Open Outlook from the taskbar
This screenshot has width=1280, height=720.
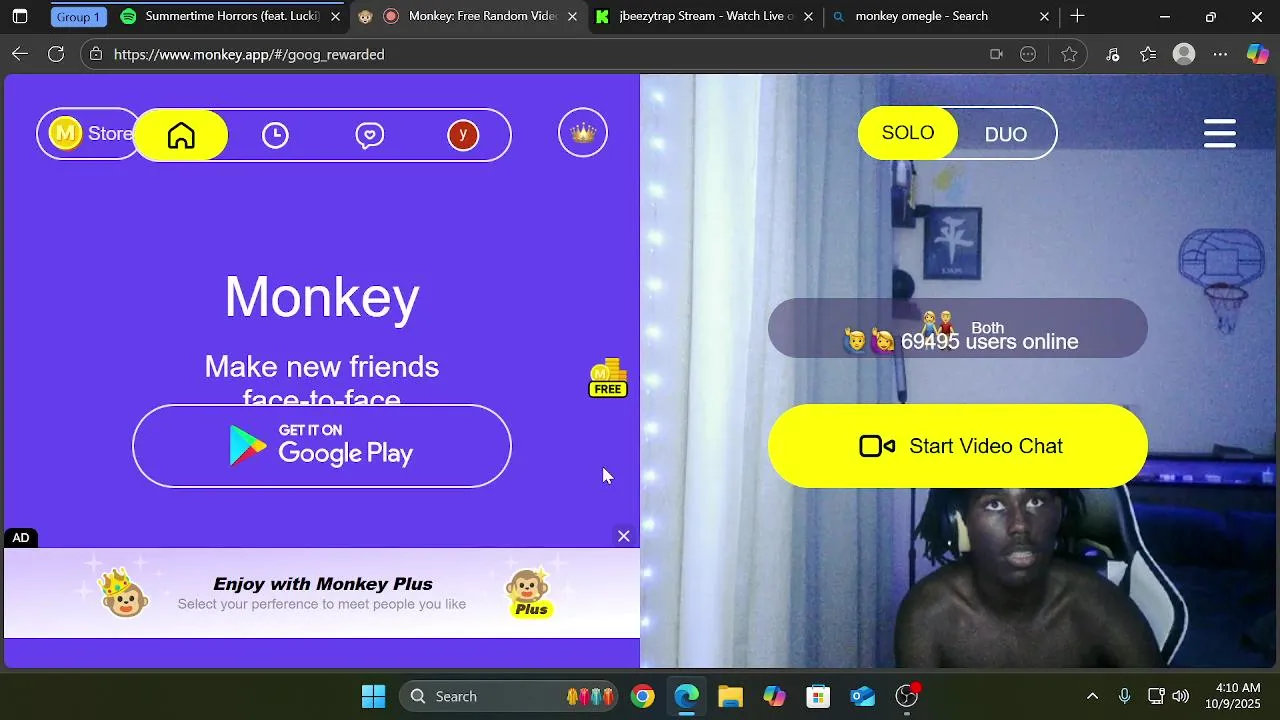[x=863, y=696]
